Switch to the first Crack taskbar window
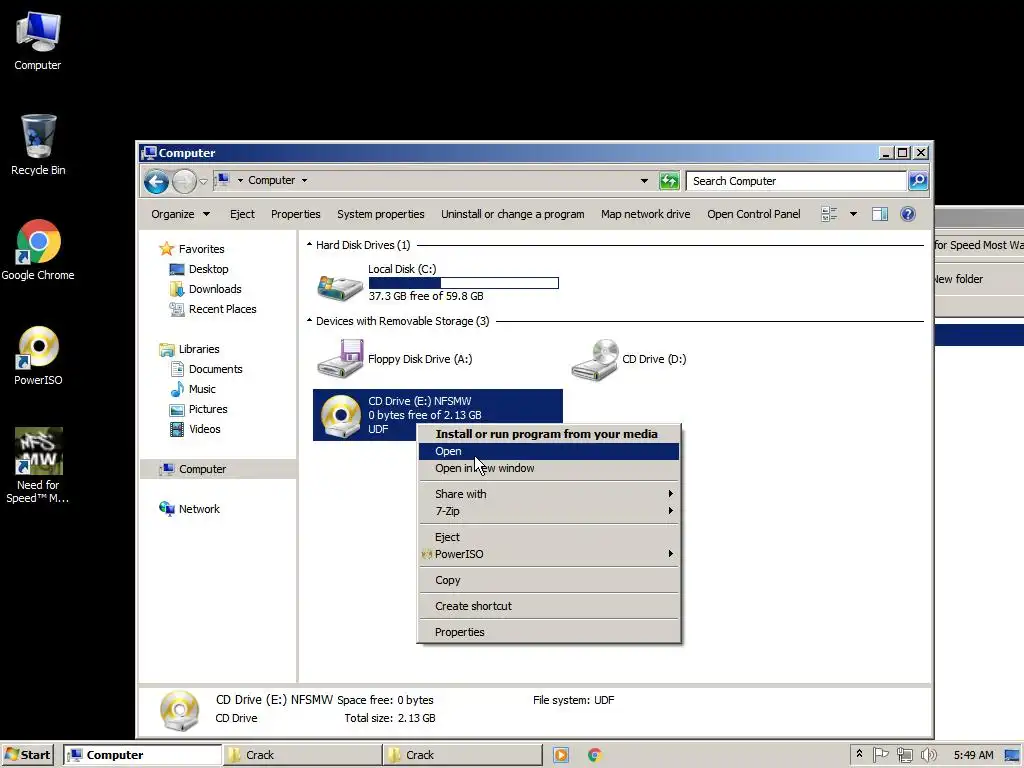Image resolution: width=1024 pixels, height=768 pixels. [x=302, y=755]
